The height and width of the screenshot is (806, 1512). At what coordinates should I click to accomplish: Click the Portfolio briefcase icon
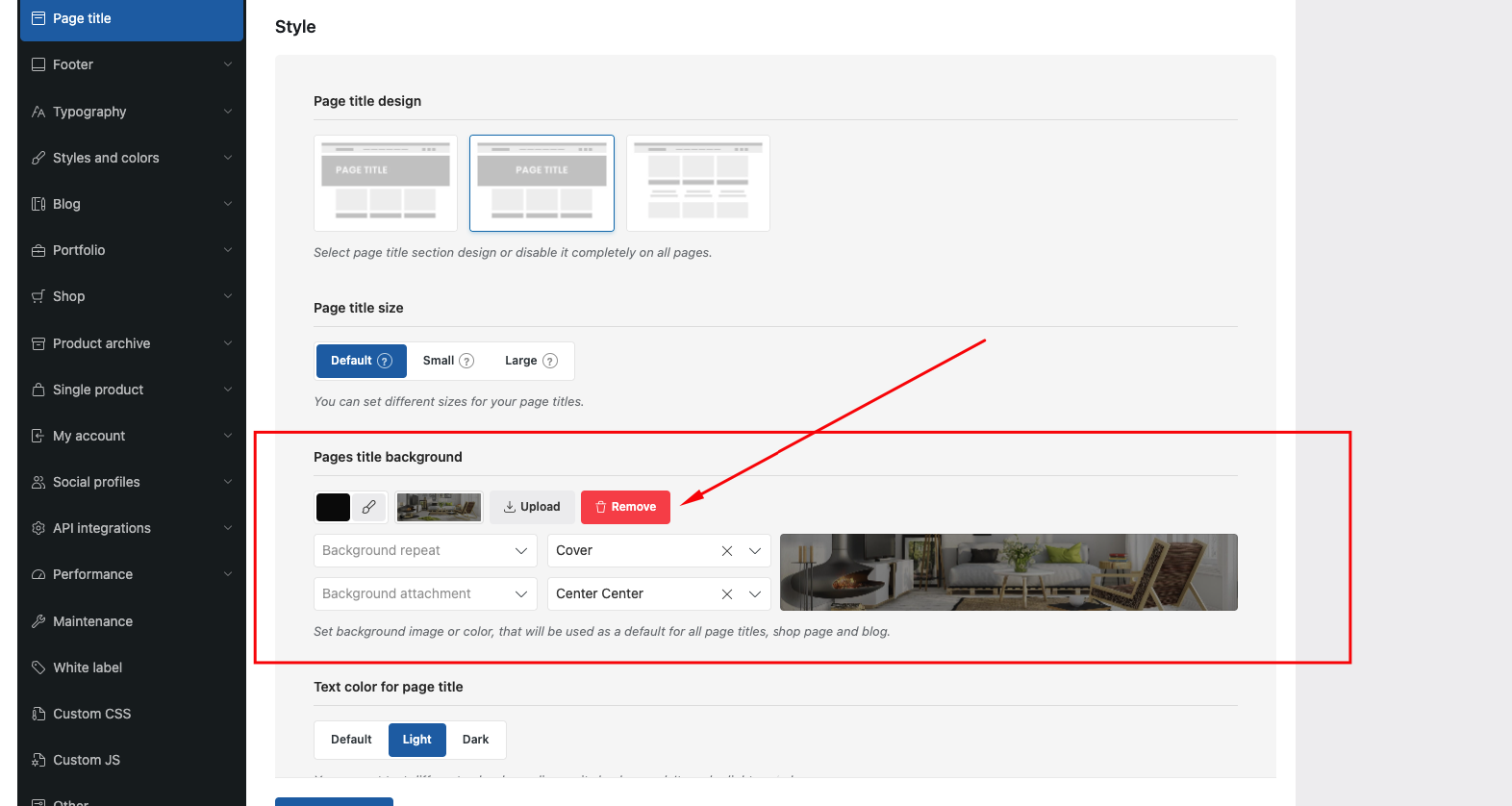[38, 250]
